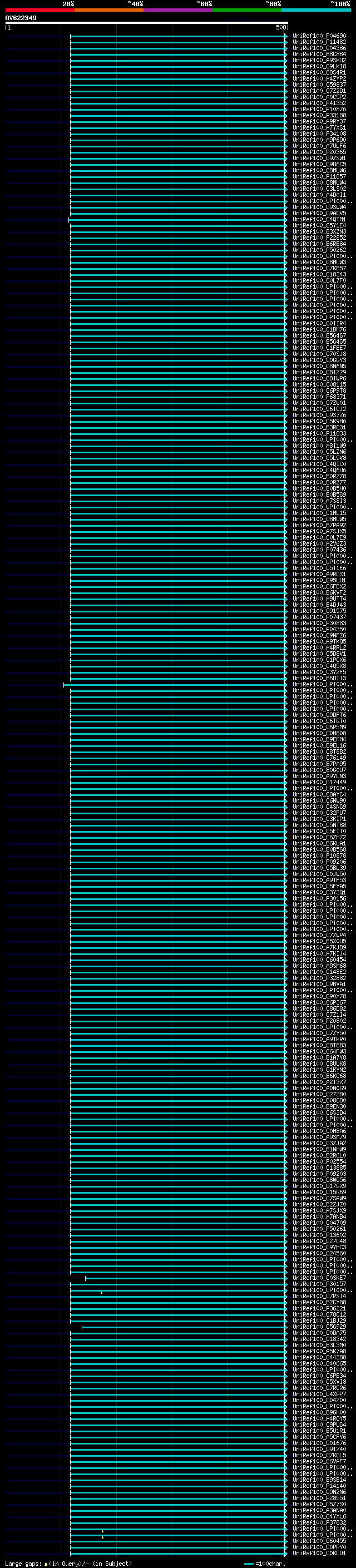
Task: Select the UniRef100_P41352 label
Action: click(319, 103)
